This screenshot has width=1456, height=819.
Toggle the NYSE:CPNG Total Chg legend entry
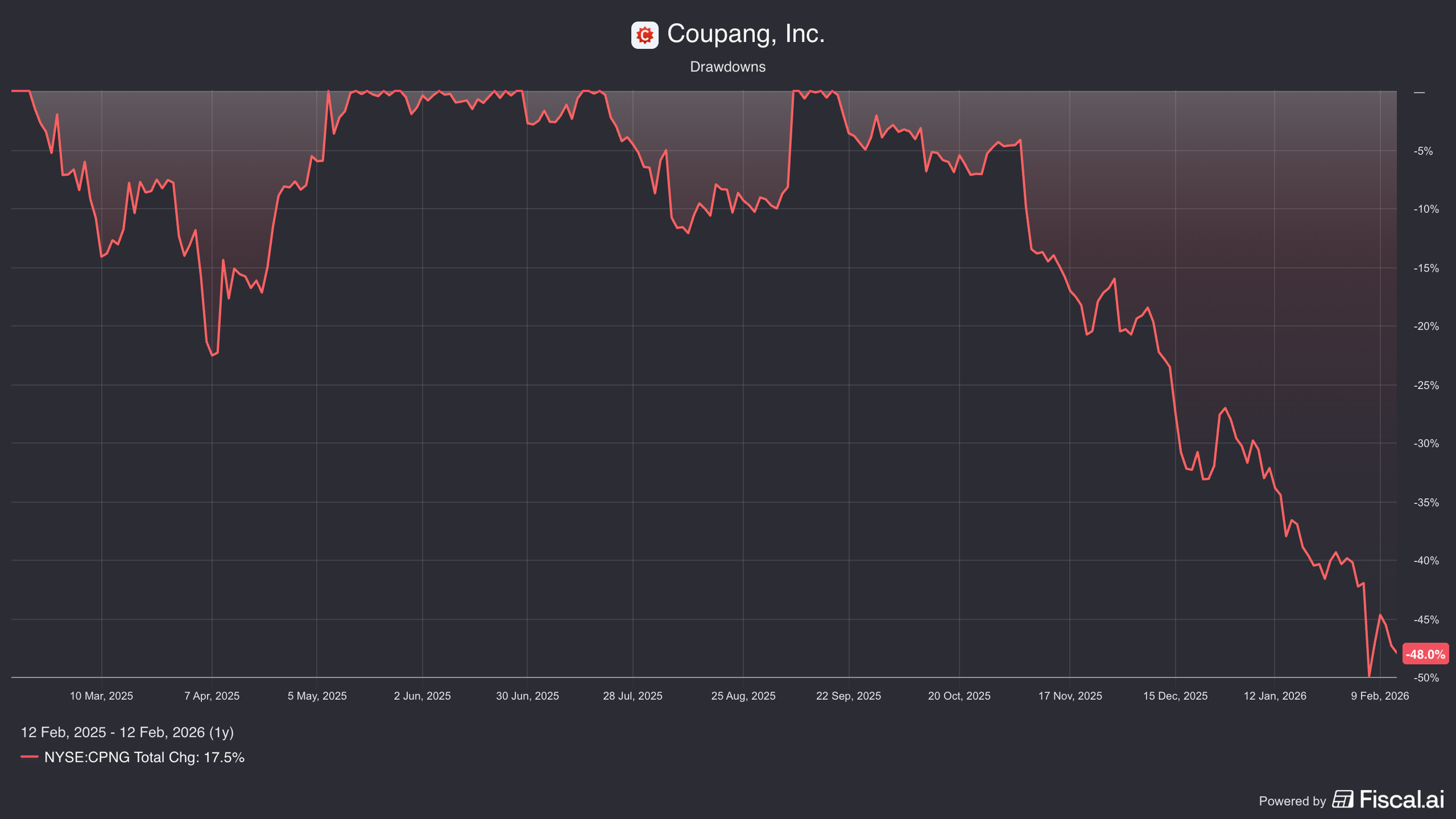[144, 757]
